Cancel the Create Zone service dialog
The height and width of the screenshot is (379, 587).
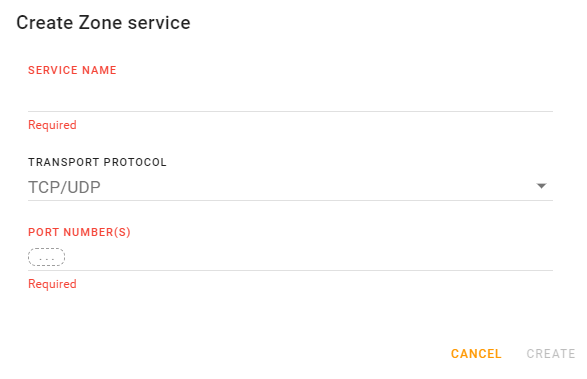point(476,354)
